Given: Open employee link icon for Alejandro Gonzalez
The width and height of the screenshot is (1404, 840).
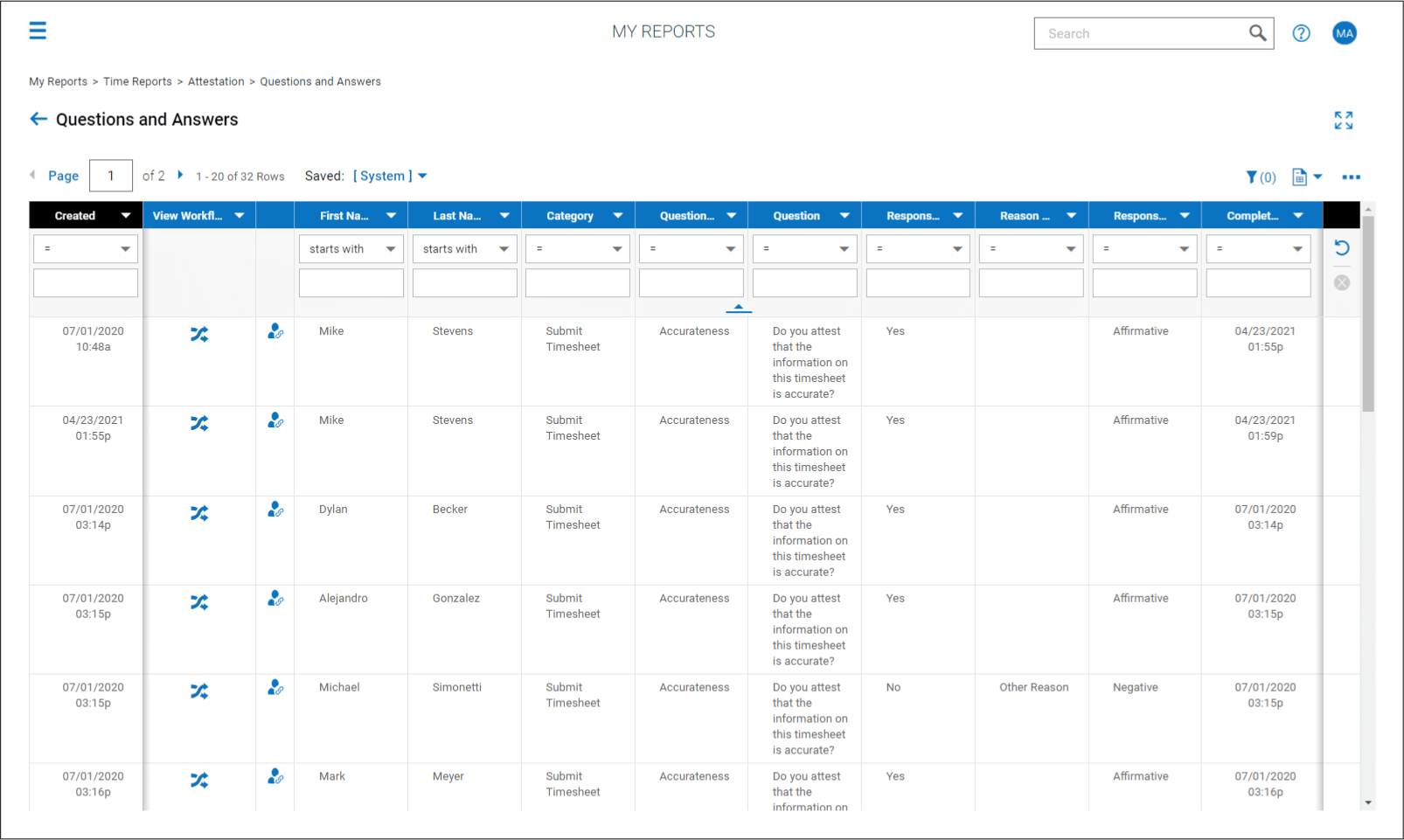Looking at the screenshot, I should pyautogui.click(x=275, y=599).
